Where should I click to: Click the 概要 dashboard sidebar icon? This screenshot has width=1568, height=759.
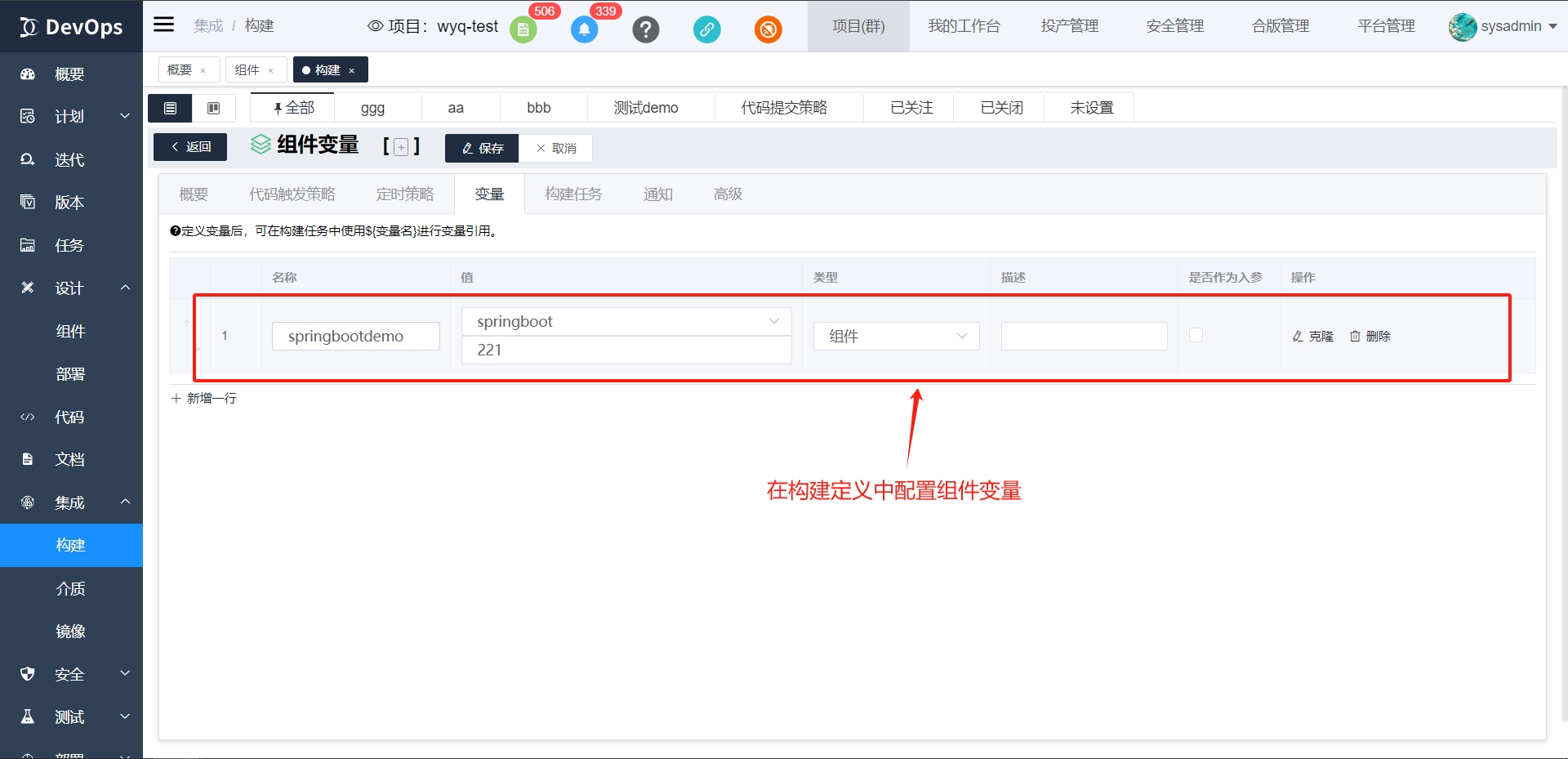pyautogui.click(x=28, y=74)
